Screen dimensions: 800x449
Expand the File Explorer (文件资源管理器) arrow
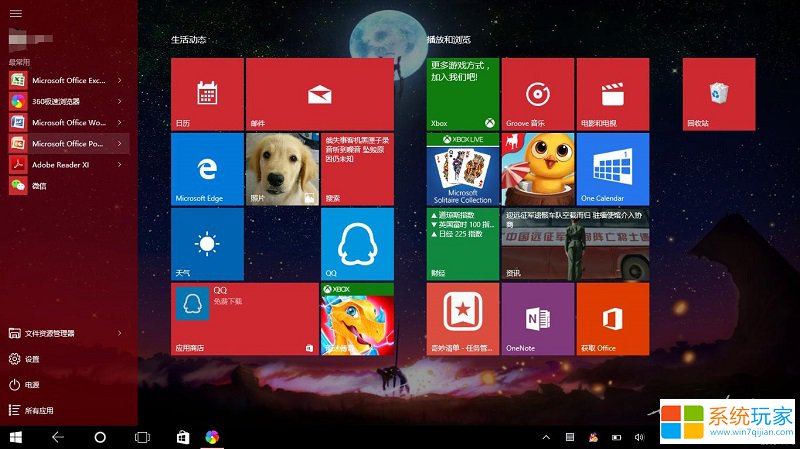point(120,333)
